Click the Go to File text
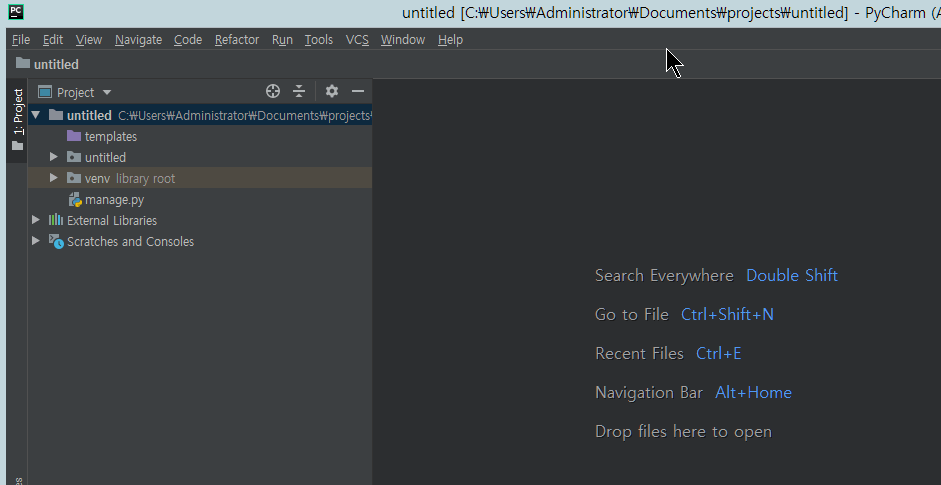The height and width of the screenshot is (485, 941). click(x=632, y=315)
